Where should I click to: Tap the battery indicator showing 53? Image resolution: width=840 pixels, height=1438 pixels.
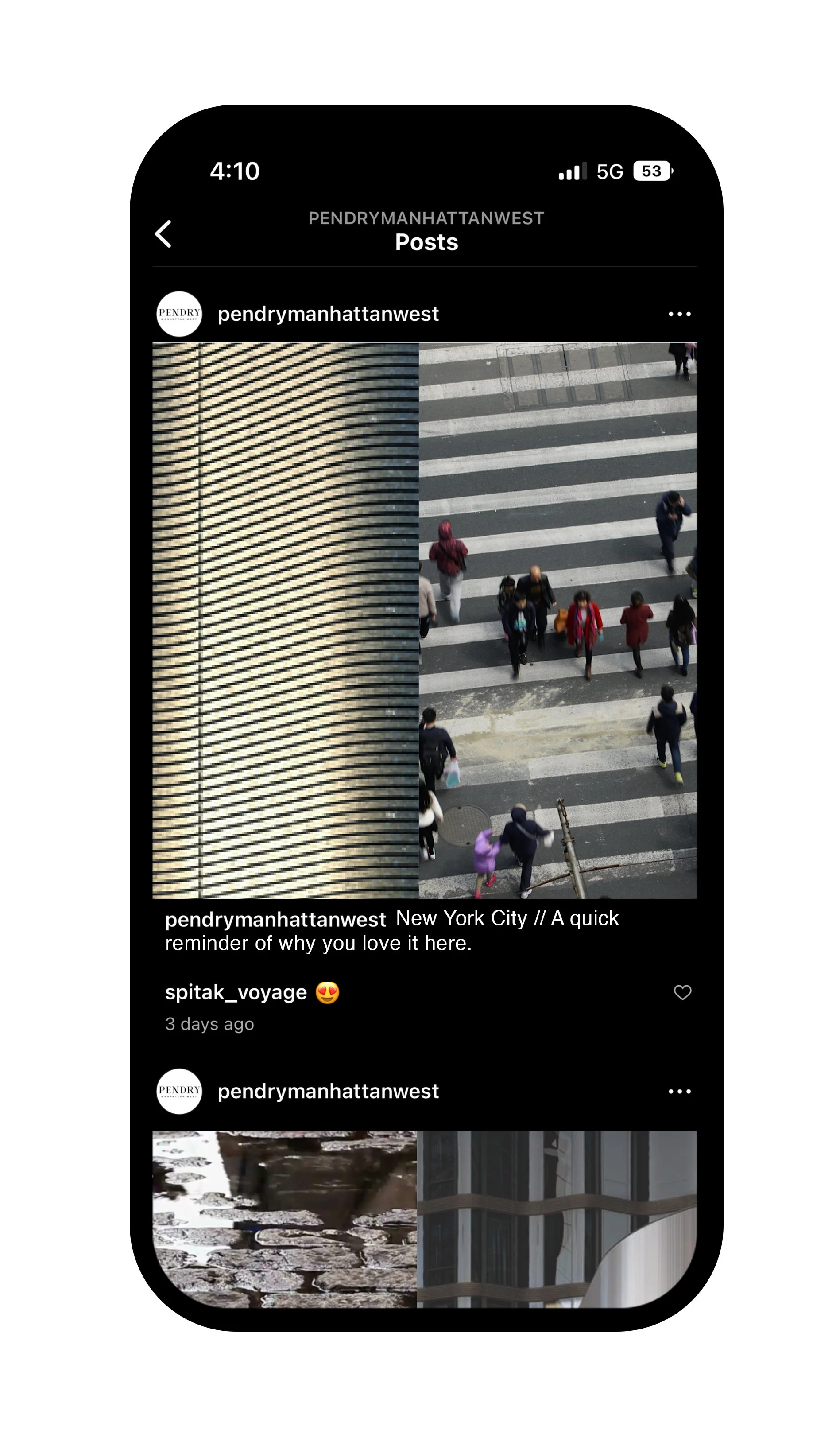point(653,171)
